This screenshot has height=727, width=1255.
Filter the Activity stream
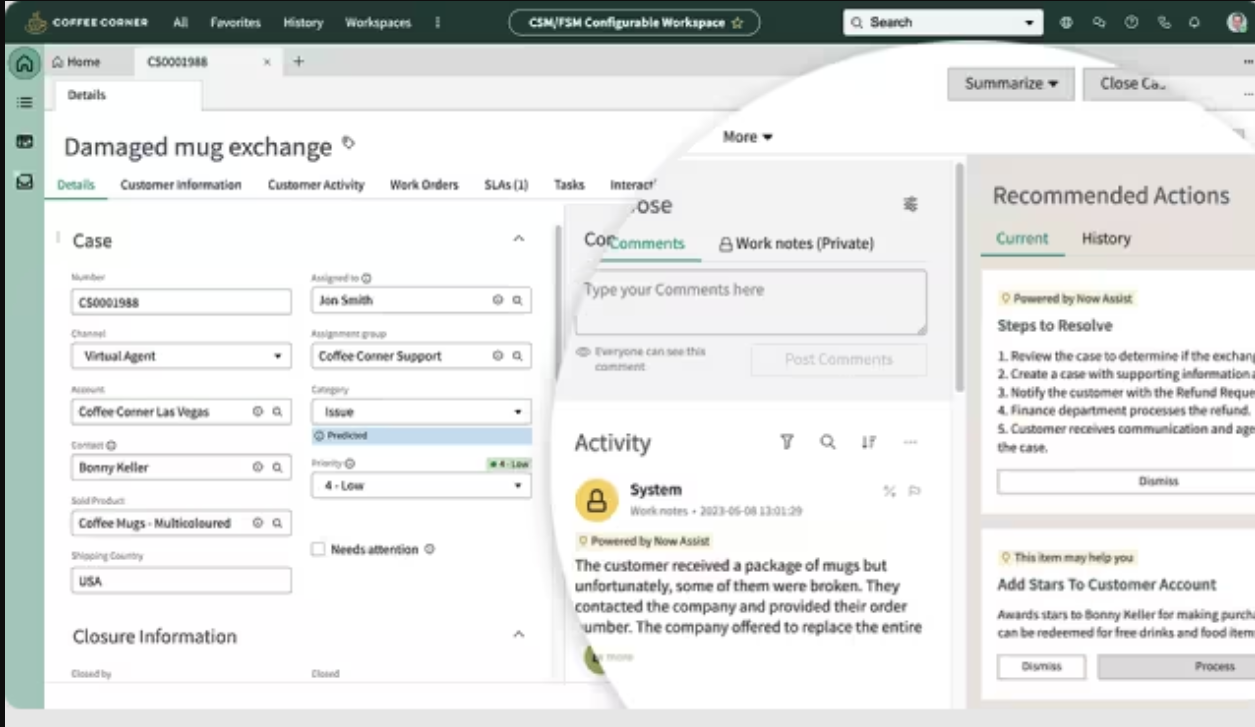pyautogui.click(x=787, y=442)
